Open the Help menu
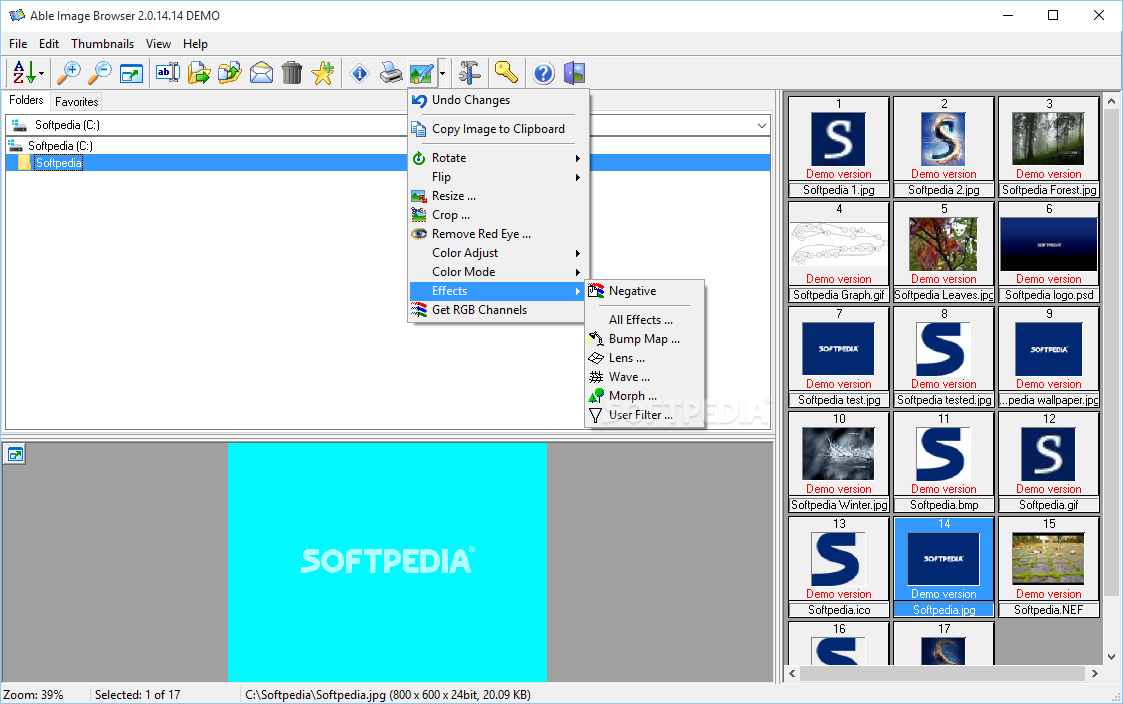The image size is (1123, 704). [195, 44]
